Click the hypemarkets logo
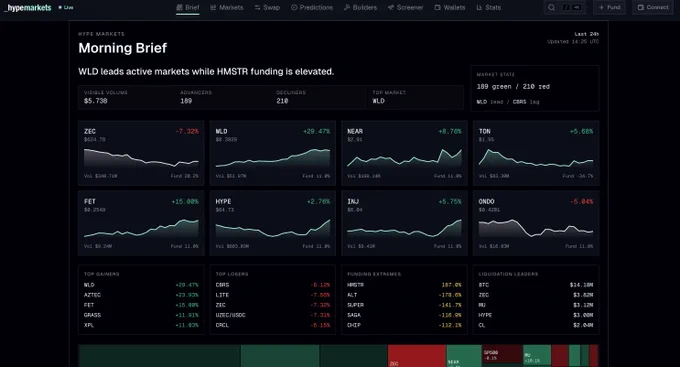This screenshot has height=367, width=680. [28, 7]
